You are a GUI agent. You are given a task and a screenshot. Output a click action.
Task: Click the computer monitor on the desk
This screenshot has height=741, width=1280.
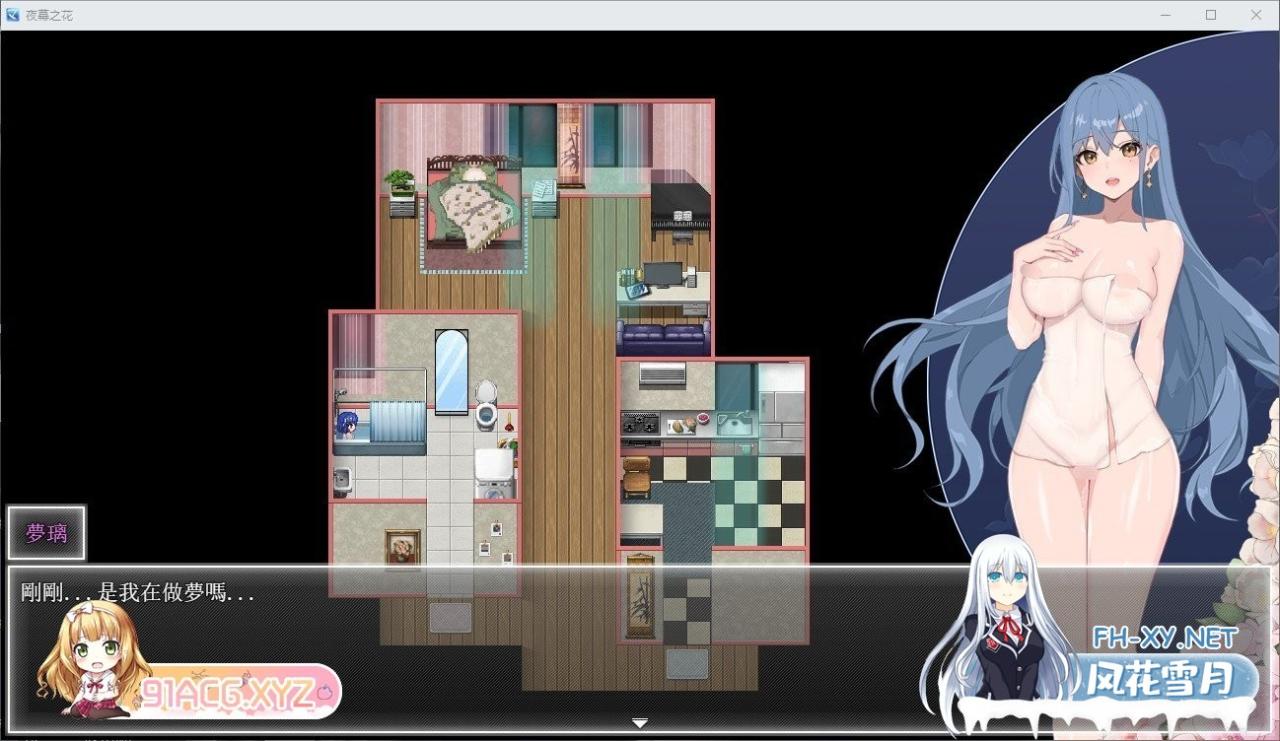tap(662, 274)
